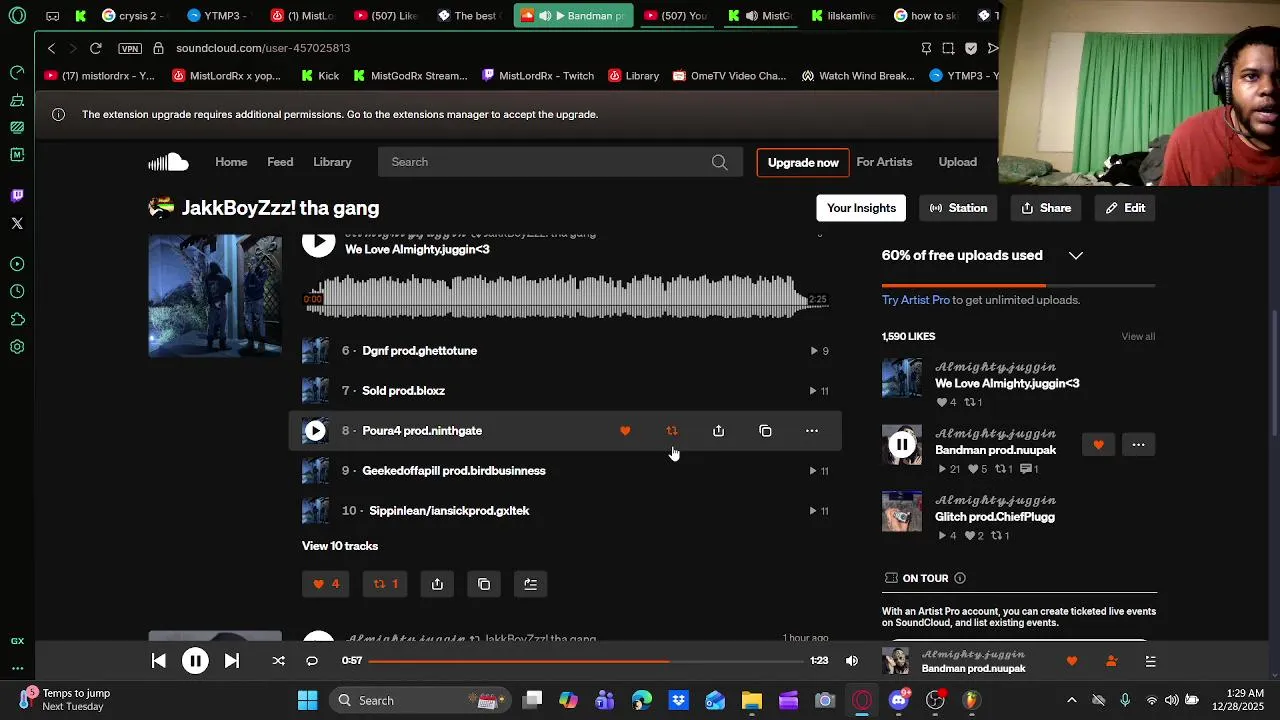The image size is (1280, 720).
Task: View all likes
Action: 1138,336
